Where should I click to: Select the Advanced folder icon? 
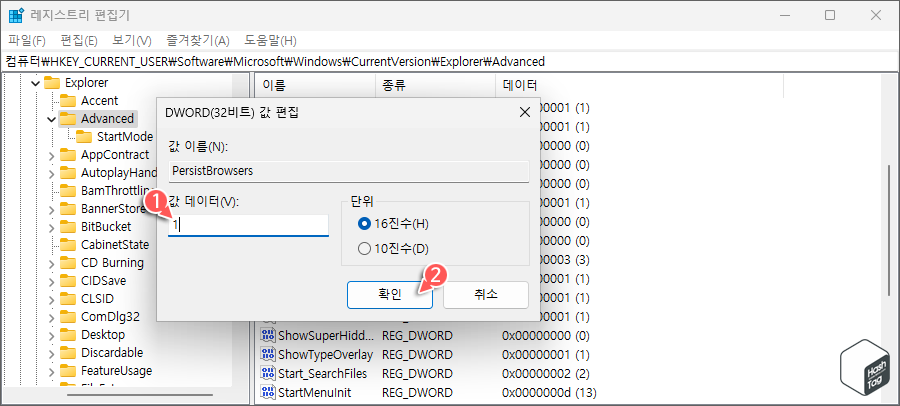click(68, 119)
